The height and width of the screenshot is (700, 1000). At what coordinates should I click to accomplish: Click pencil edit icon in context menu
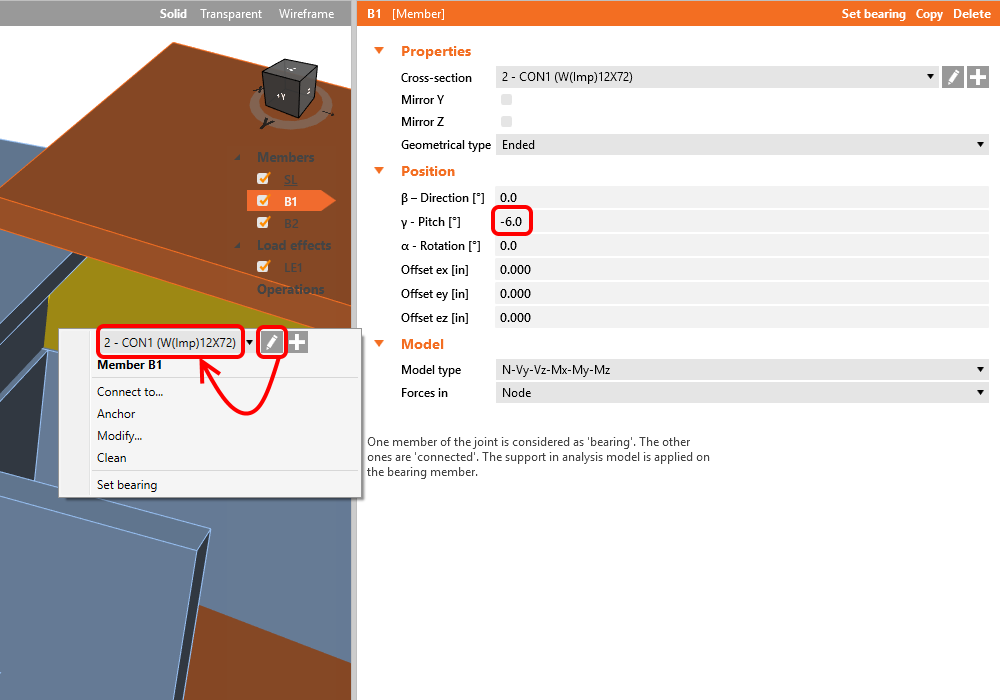tap(272, 342)
